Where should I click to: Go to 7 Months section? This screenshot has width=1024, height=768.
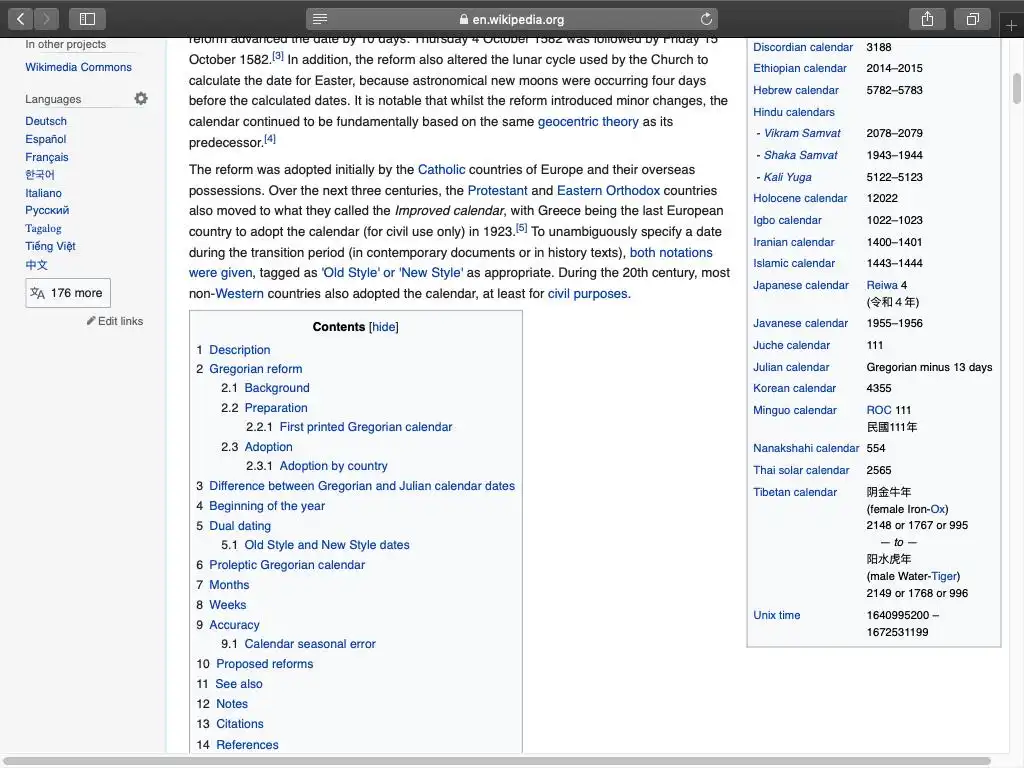pos(229,584)
